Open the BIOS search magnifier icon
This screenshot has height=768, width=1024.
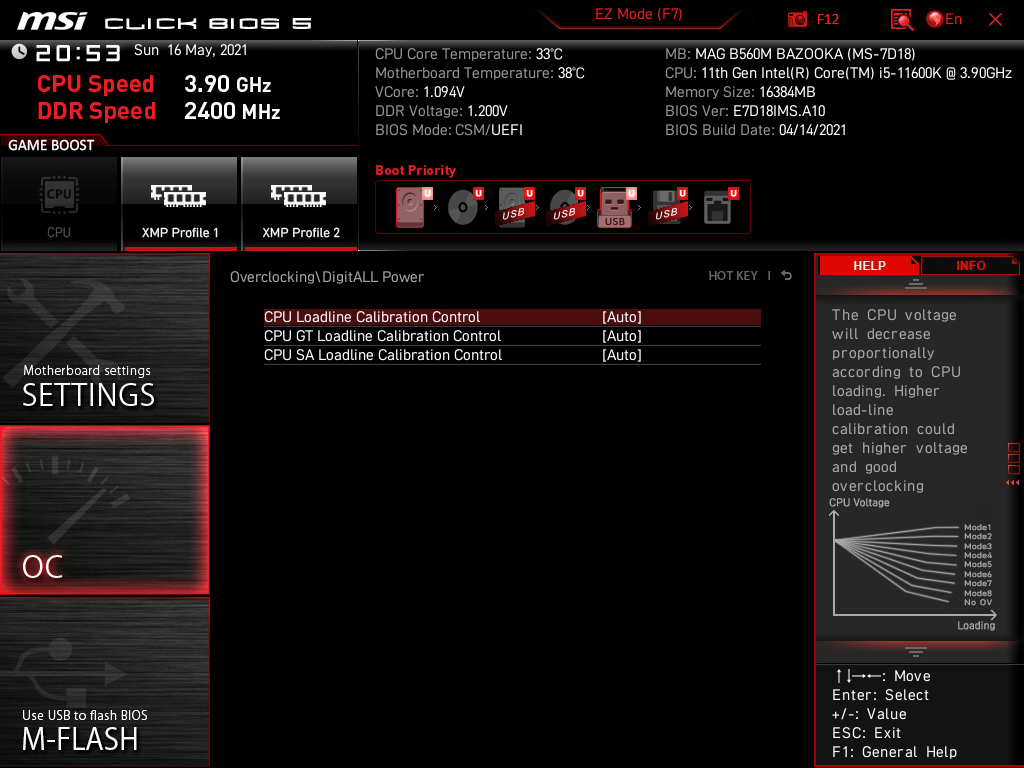point(901,20)
